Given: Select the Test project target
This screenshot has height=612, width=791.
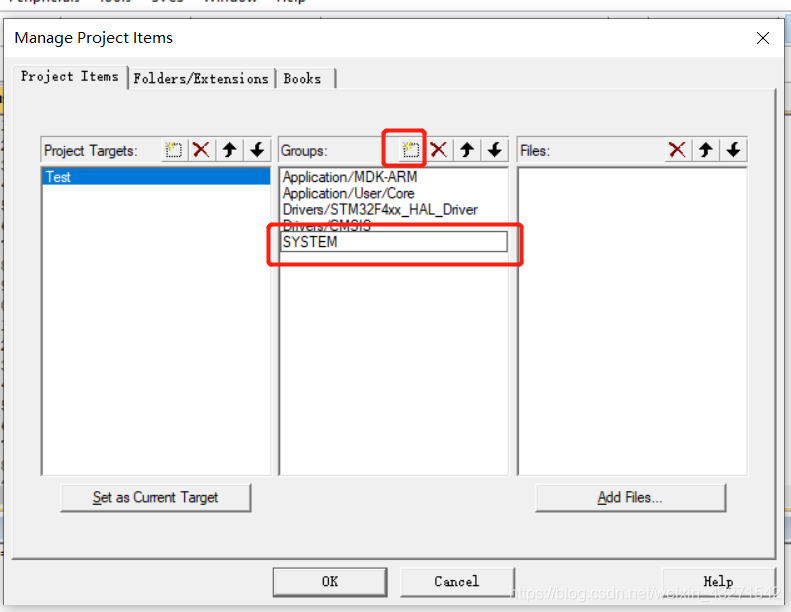Looking at the screenshot, I should 156,177.
